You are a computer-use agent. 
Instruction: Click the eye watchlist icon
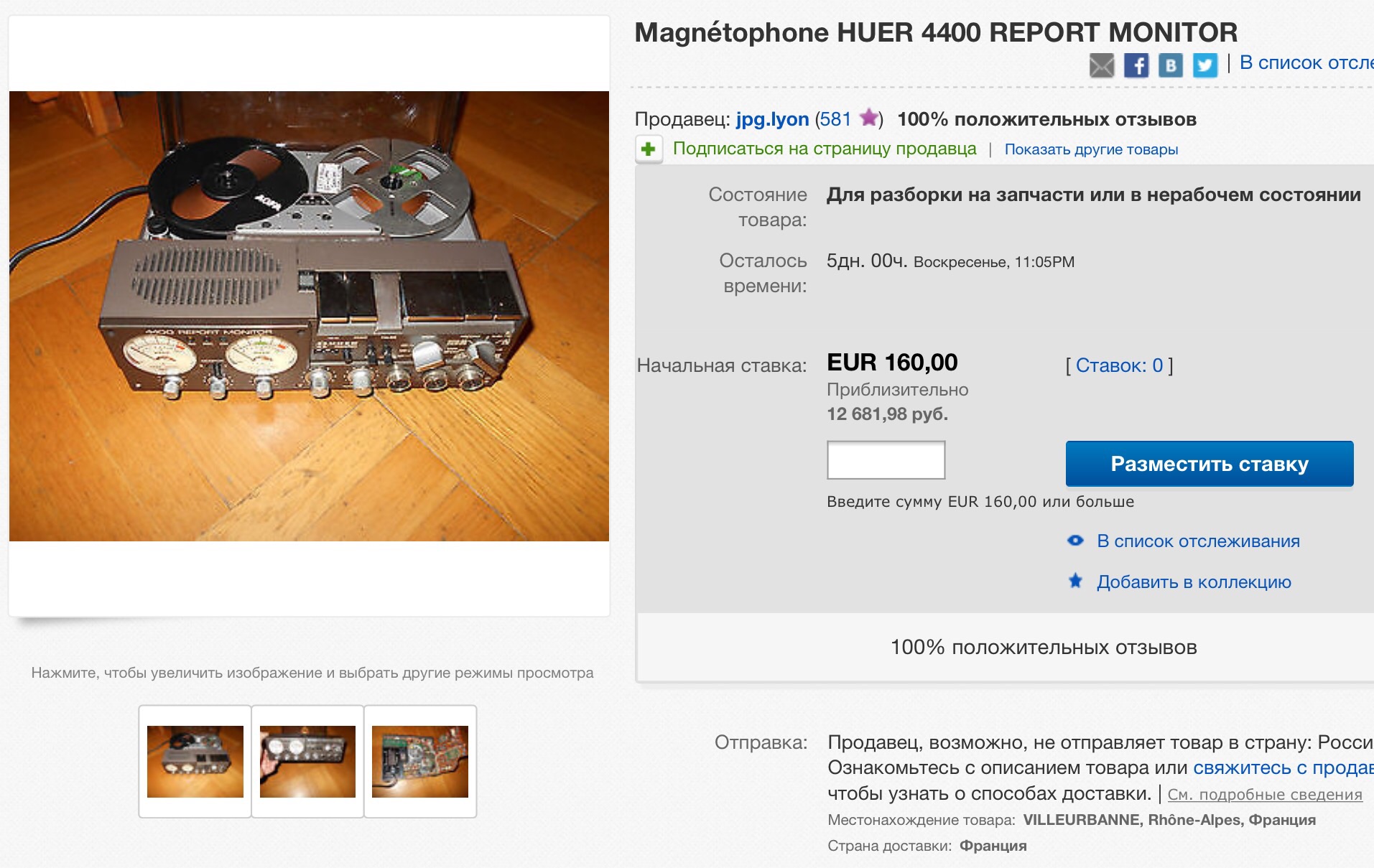1075,541
